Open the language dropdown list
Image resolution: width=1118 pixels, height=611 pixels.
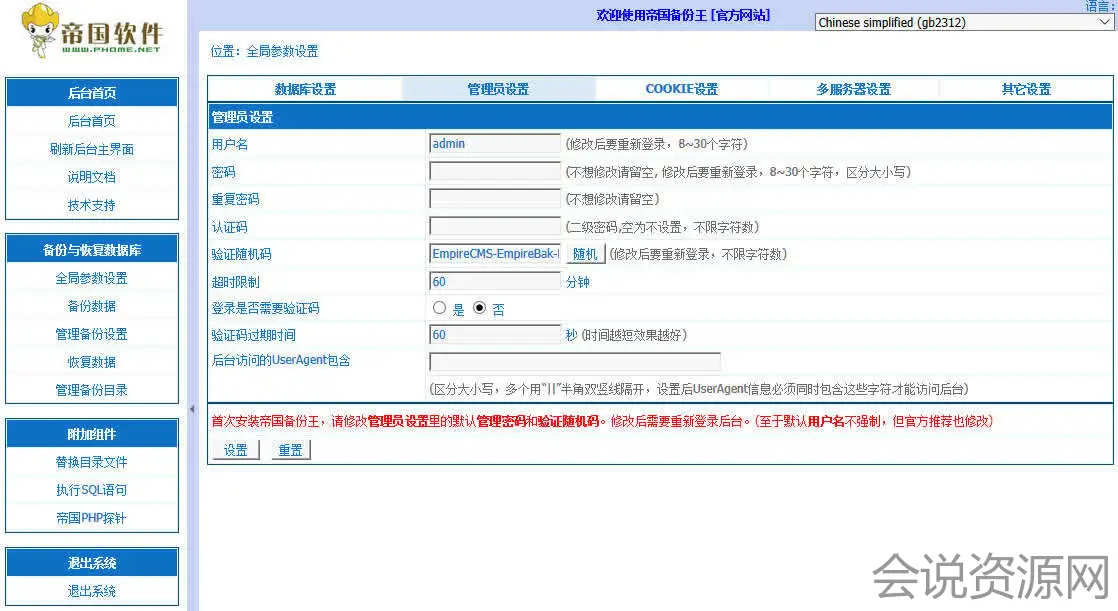tap(964, 22)
